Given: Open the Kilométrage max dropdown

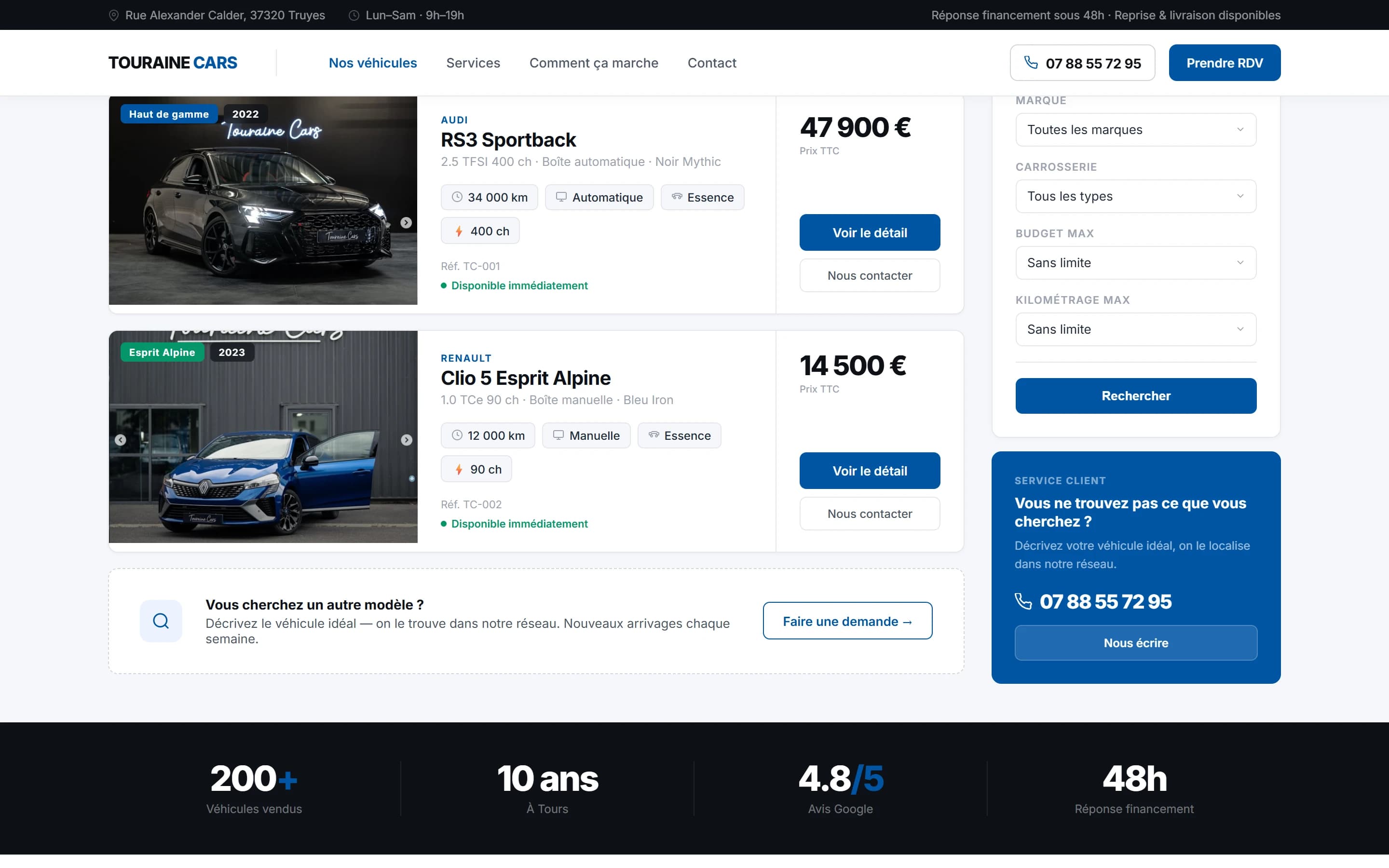Looking at the screenshot, I should click(x=1136, y=329).
